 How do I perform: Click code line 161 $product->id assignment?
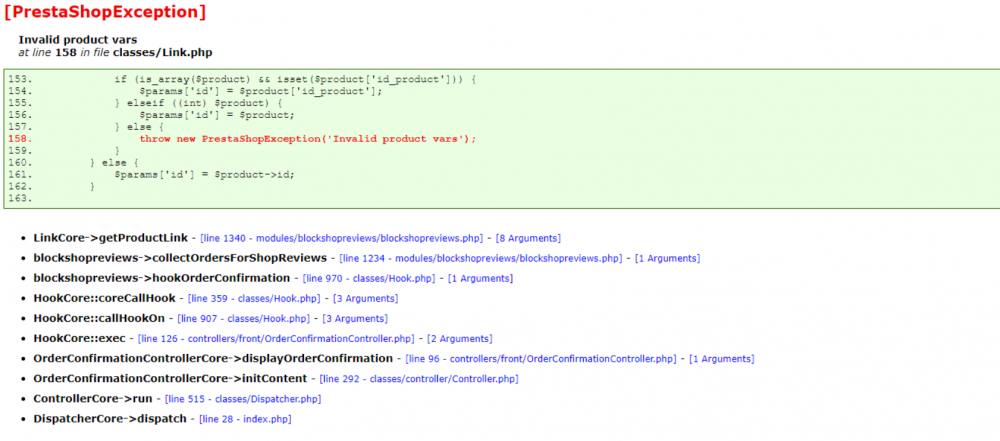(x=205, y=174)
